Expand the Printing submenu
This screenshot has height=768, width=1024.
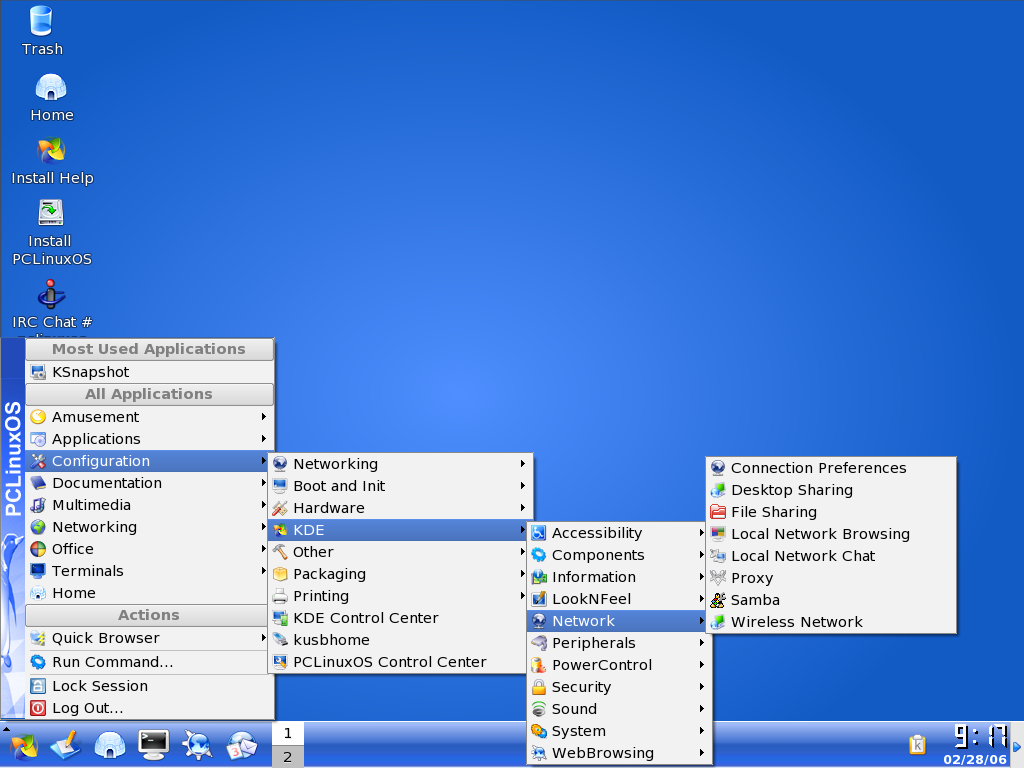tap(399, 596)
